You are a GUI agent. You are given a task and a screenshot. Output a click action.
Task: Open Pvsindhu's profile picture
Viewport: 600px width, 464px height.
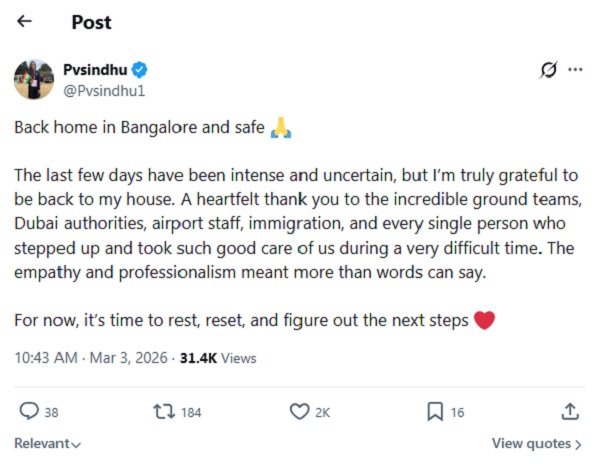[33, 79]
